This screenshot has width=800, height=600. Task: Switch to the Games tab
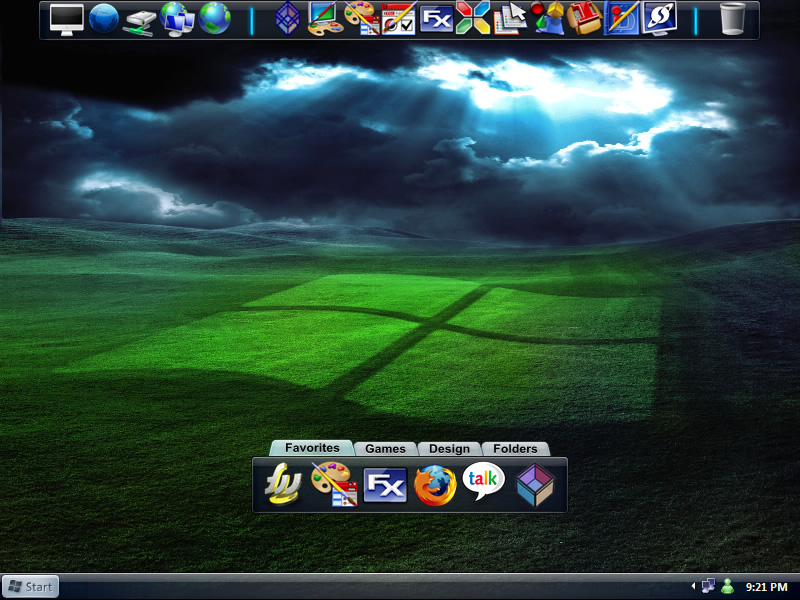pos(385,448)
